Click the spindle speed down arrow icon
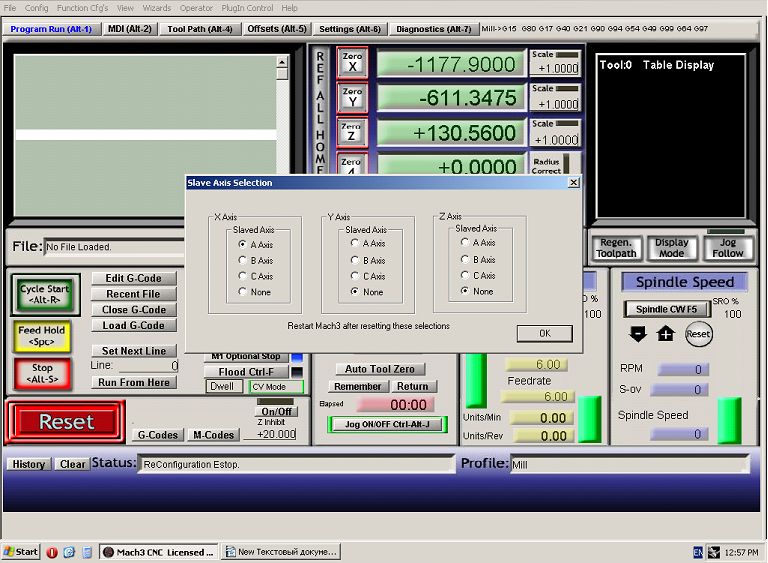 [x=638, y=334]
